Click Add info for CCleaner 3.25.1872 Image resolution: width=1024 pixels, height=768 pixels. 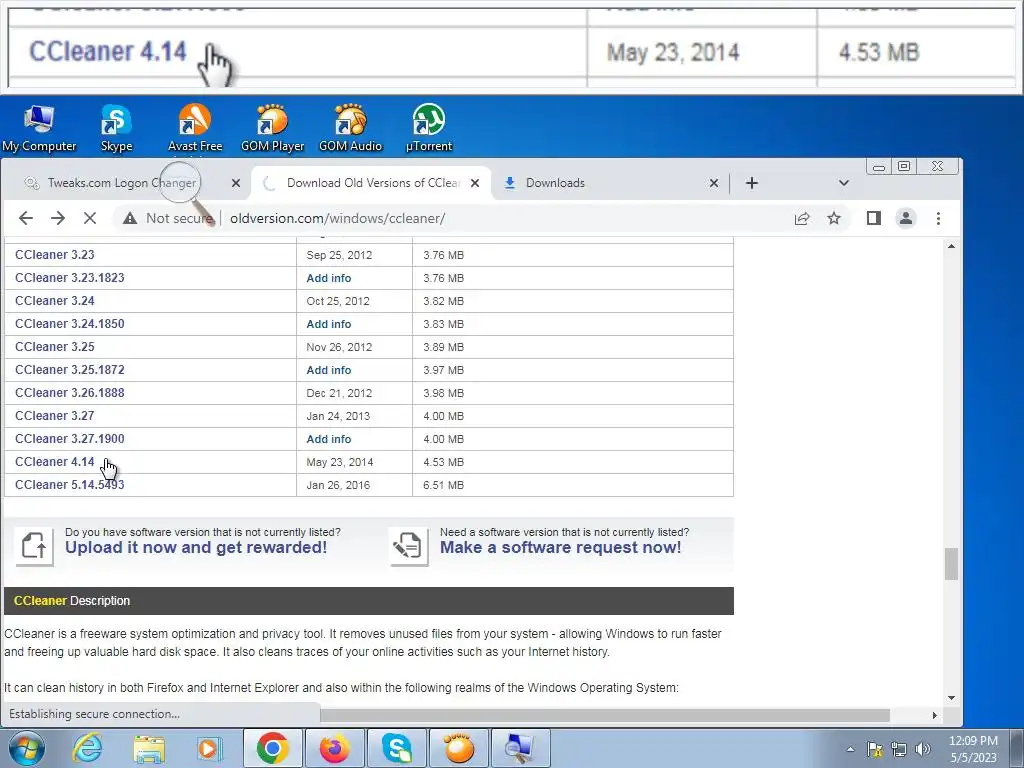(328, 370)
